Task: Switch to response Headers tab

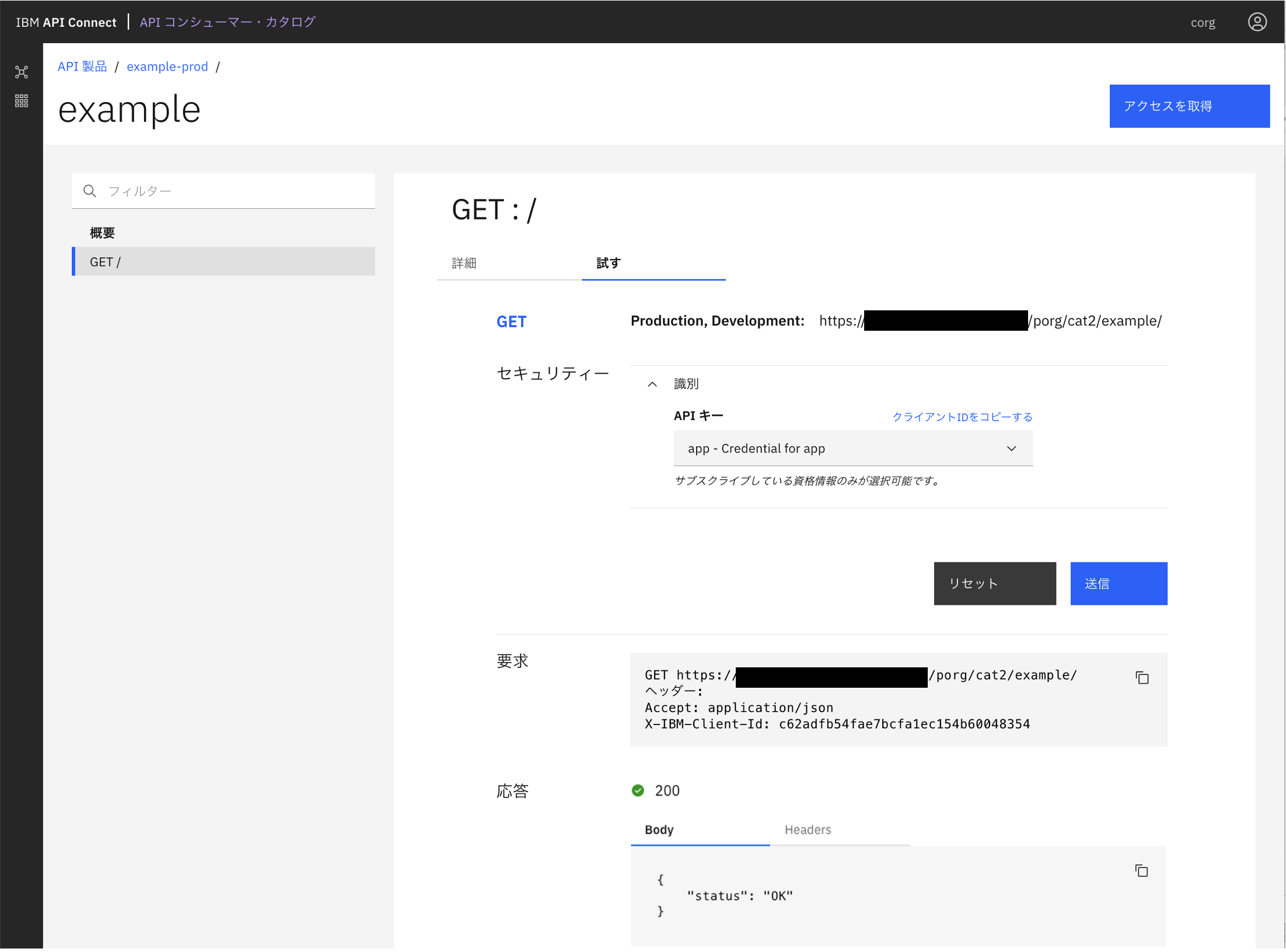Action: 808,829
